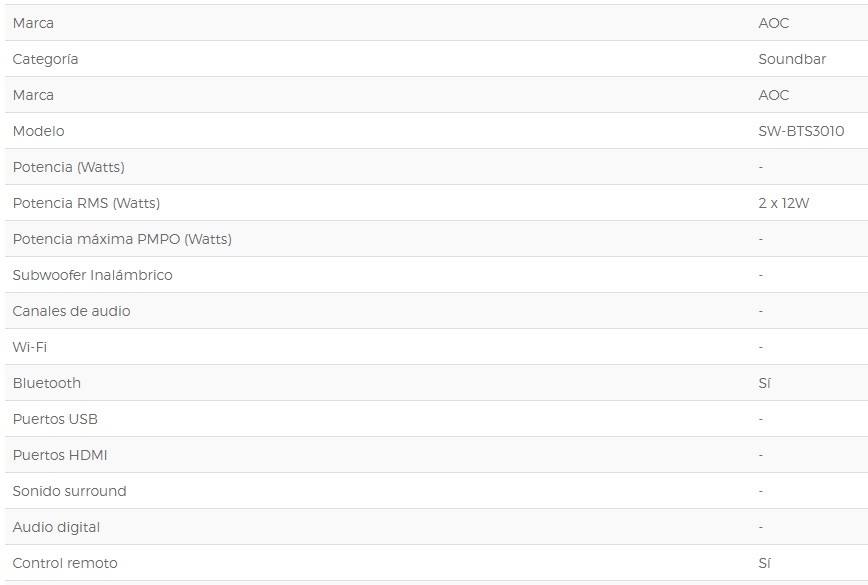This screenshot has width=868, height=585.
Task: Select the Sí value for Control remoto
Action: pyautogui.click(x=765, y=563)
